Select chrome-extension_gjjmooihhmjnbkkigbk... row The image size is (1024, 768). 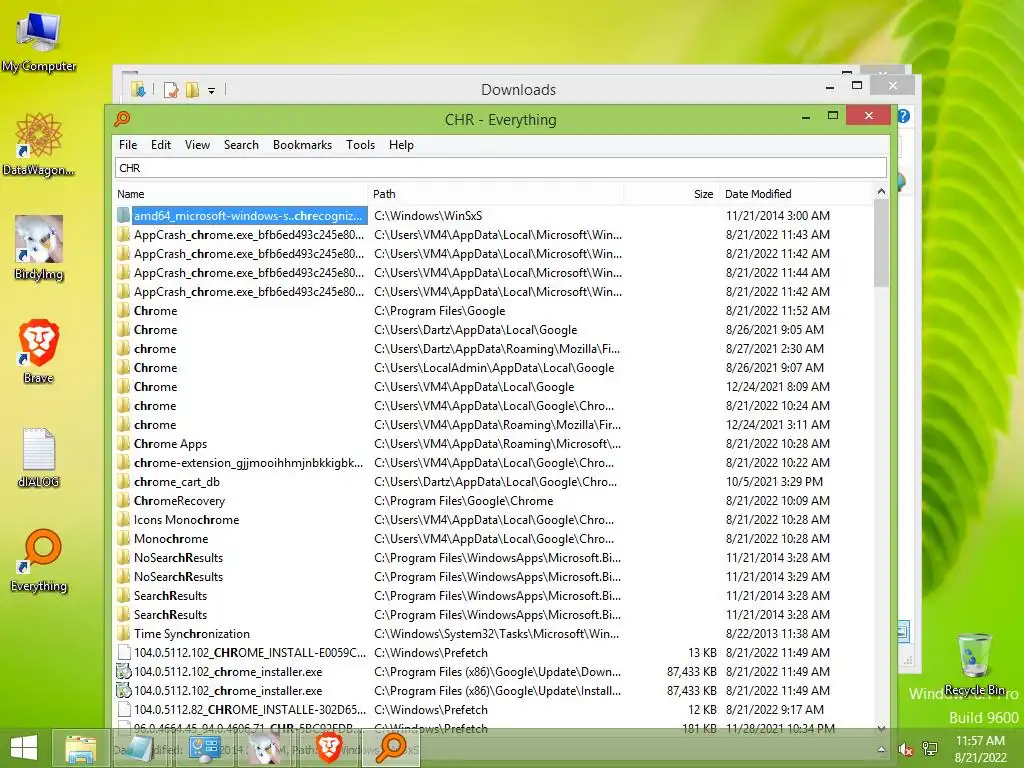point(494,462)
